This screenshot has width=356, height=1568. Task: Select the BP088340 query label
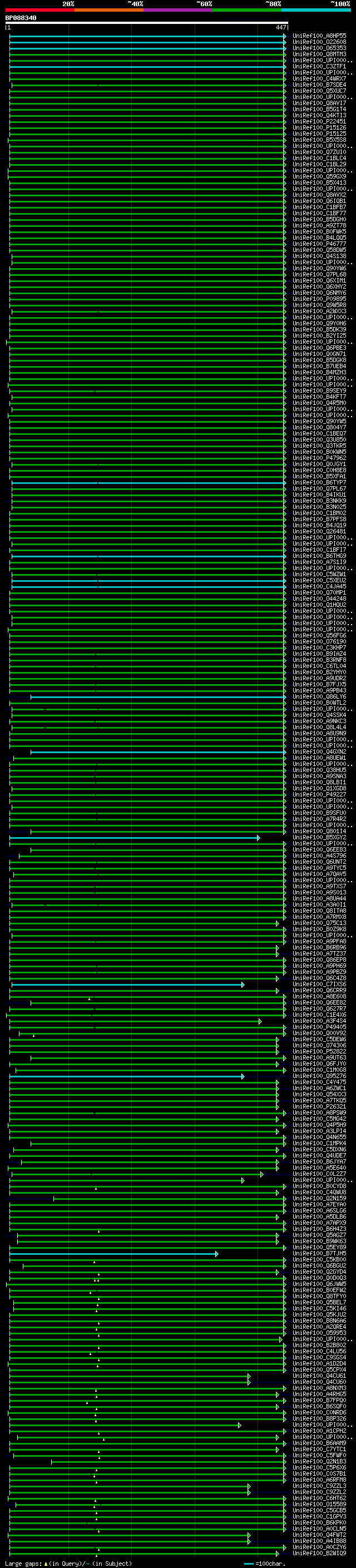tap(21, 18)
